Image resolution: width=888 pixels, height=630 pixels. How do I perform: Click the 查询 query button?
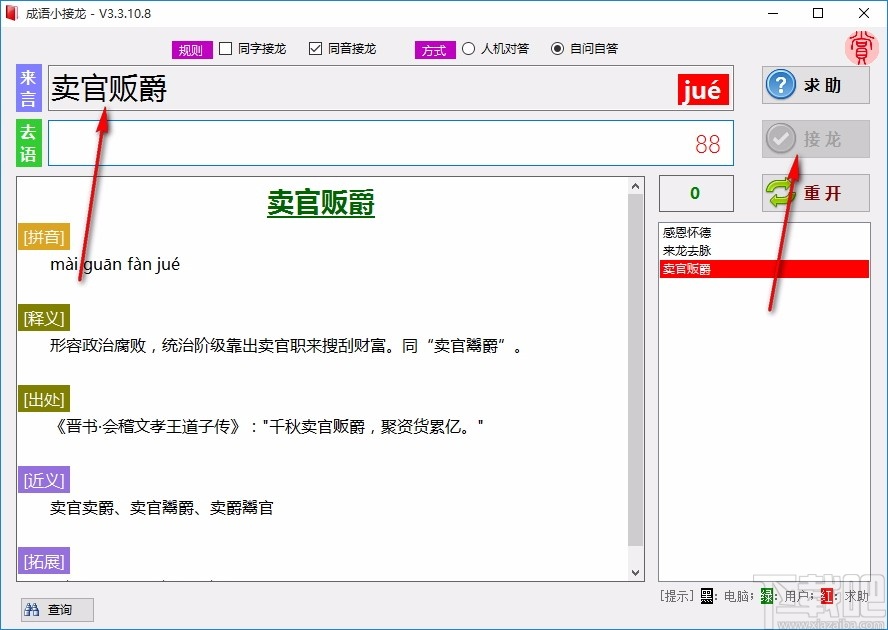57,609
